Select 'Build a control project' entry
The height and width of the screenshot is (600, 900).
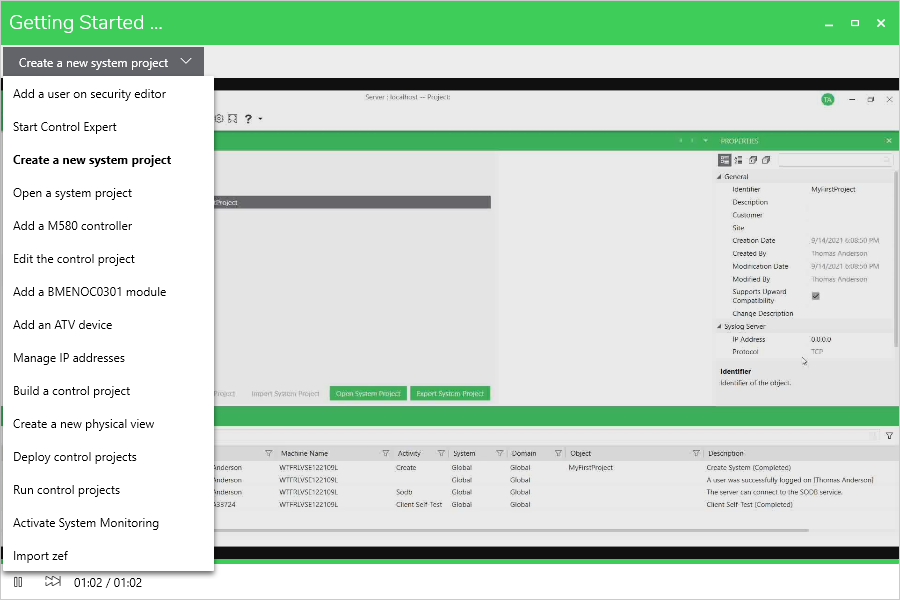[x=72, y=391]
